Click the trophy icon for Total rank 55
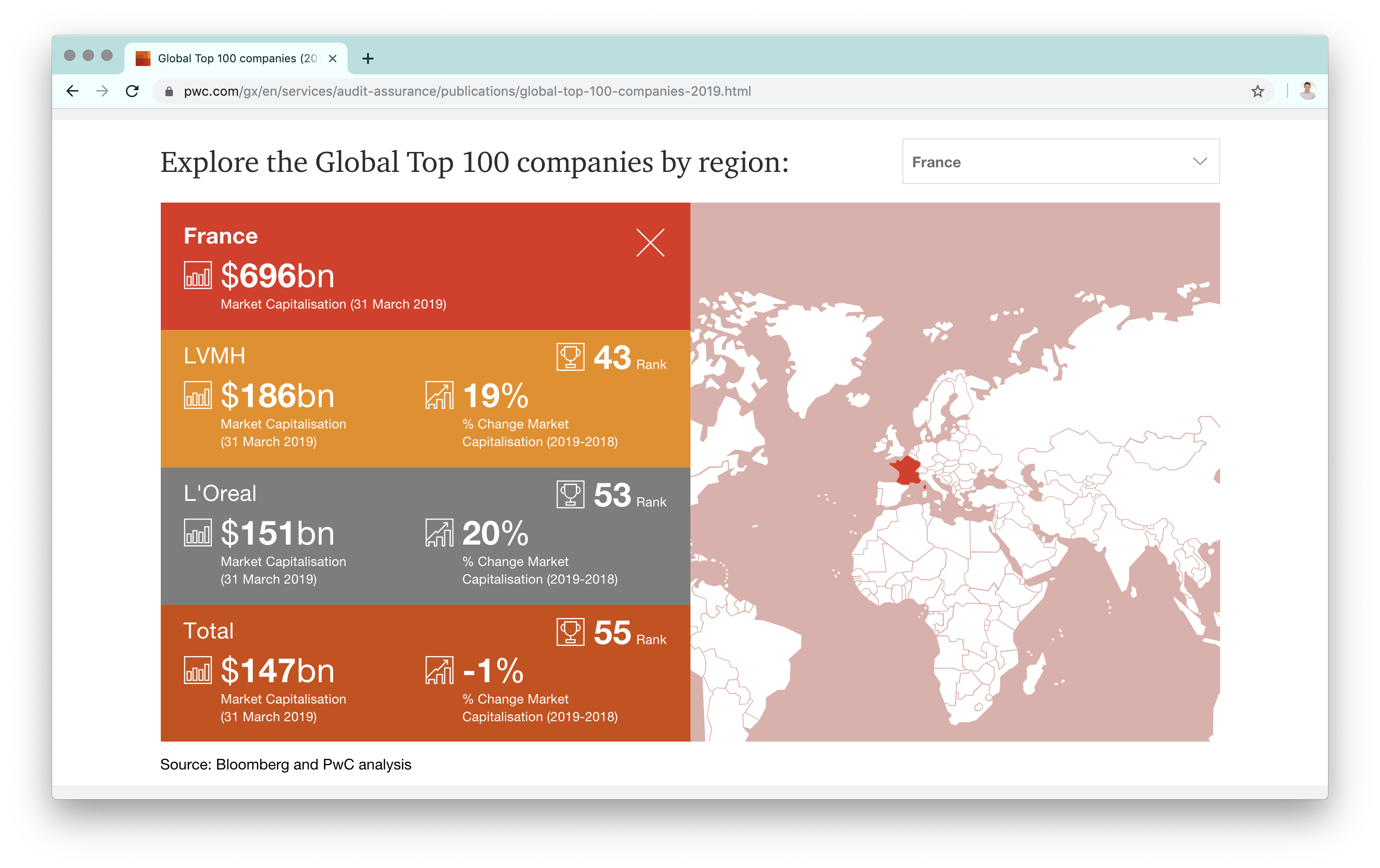The width and height of the screenshot is (1380, 868). coord(570,632)
